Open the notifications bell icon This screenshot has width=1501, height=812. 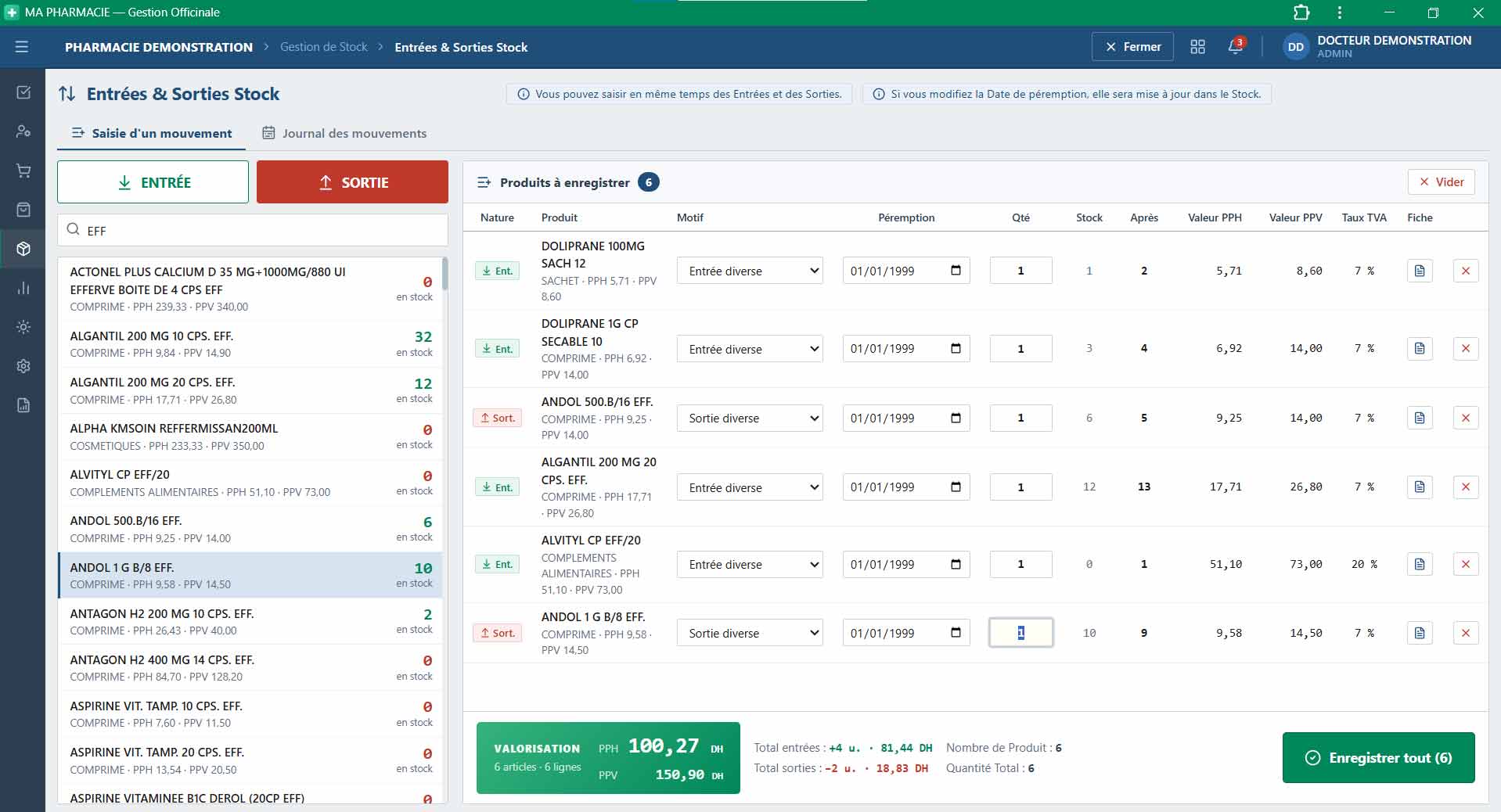pos(1236,46)
